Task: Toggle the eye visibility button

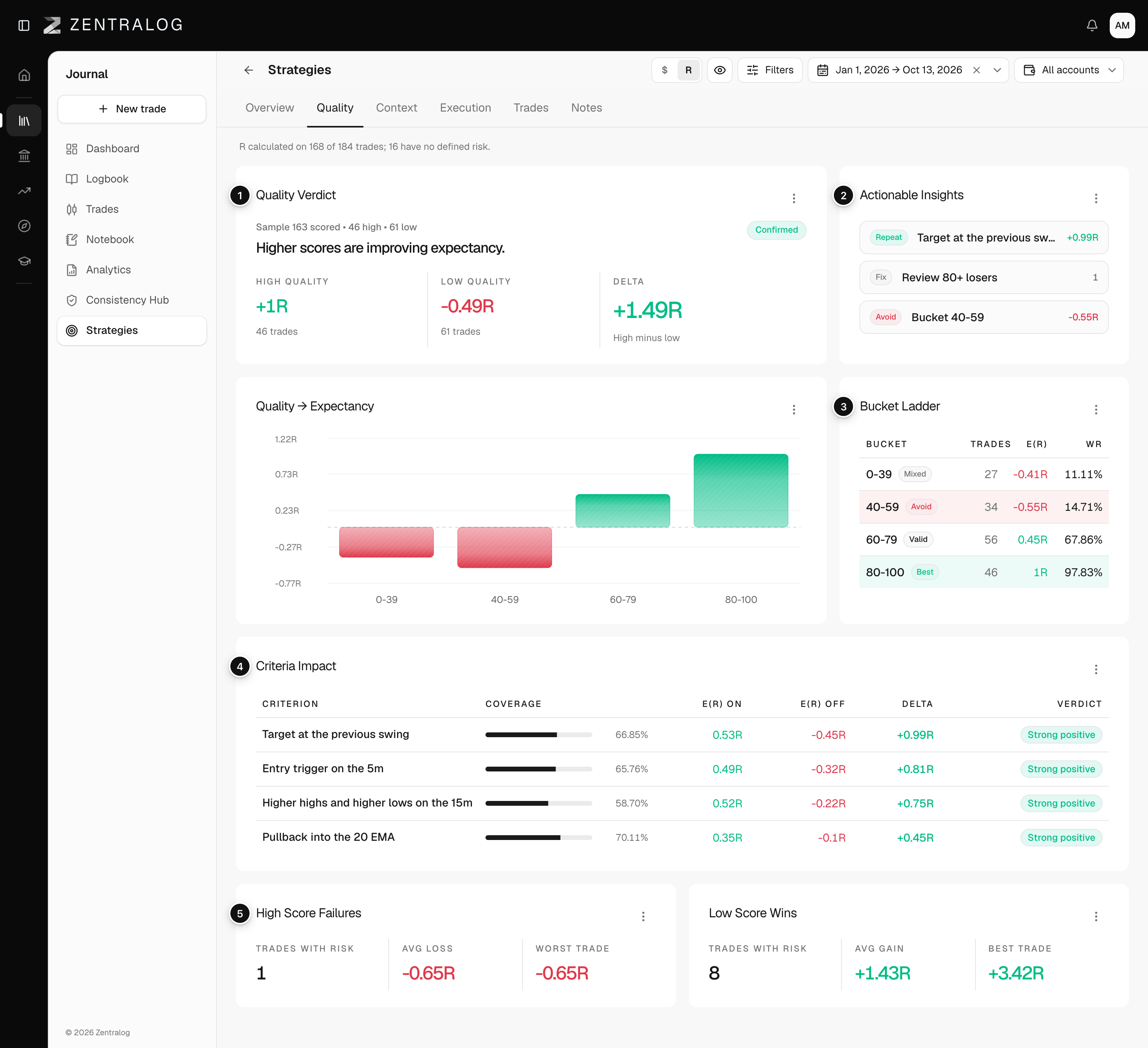Action: [x=720, y=70]
